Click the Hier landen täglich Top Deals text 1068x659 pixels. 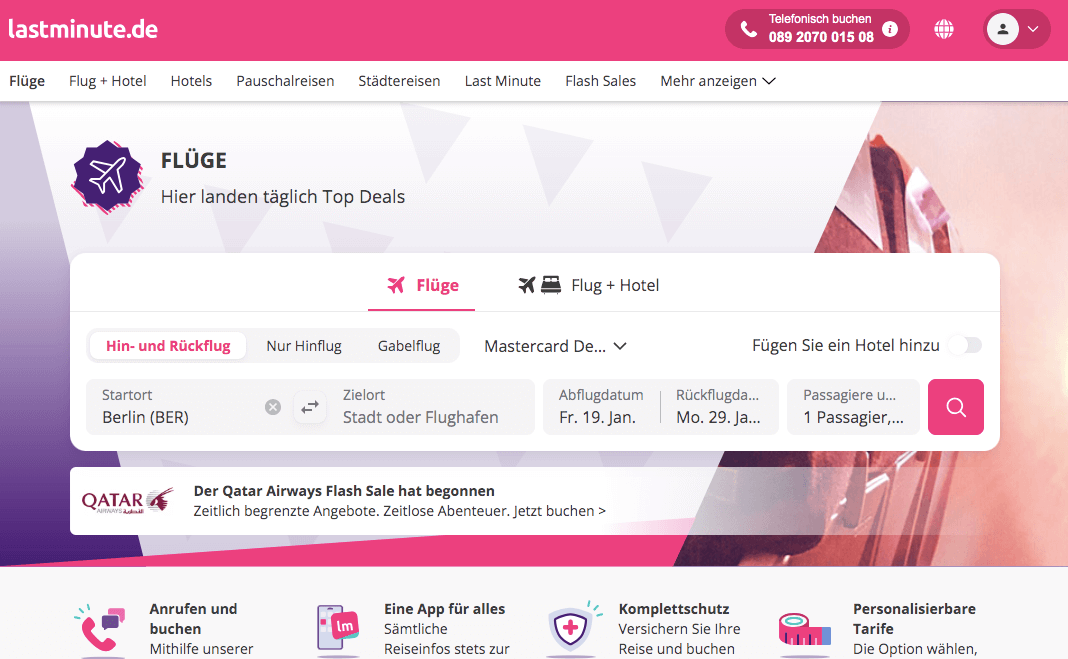283,197
